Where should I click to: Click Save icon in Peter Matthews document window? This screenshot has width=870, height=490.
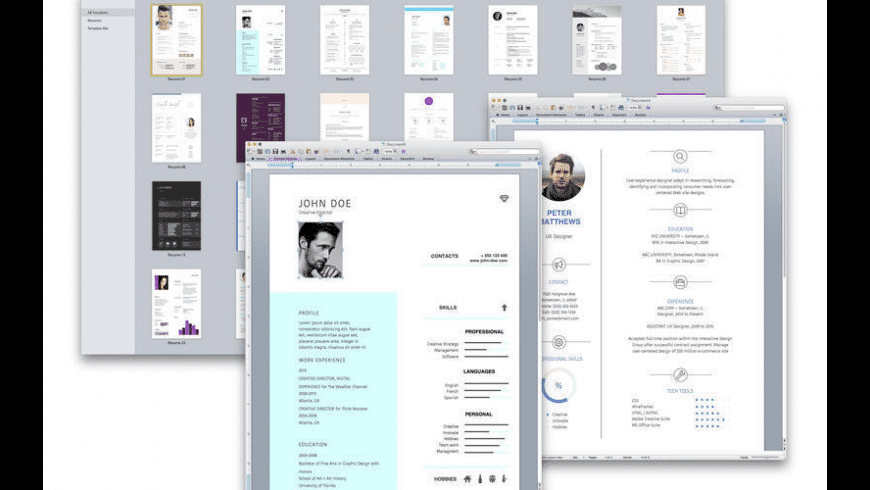point(520,108)
